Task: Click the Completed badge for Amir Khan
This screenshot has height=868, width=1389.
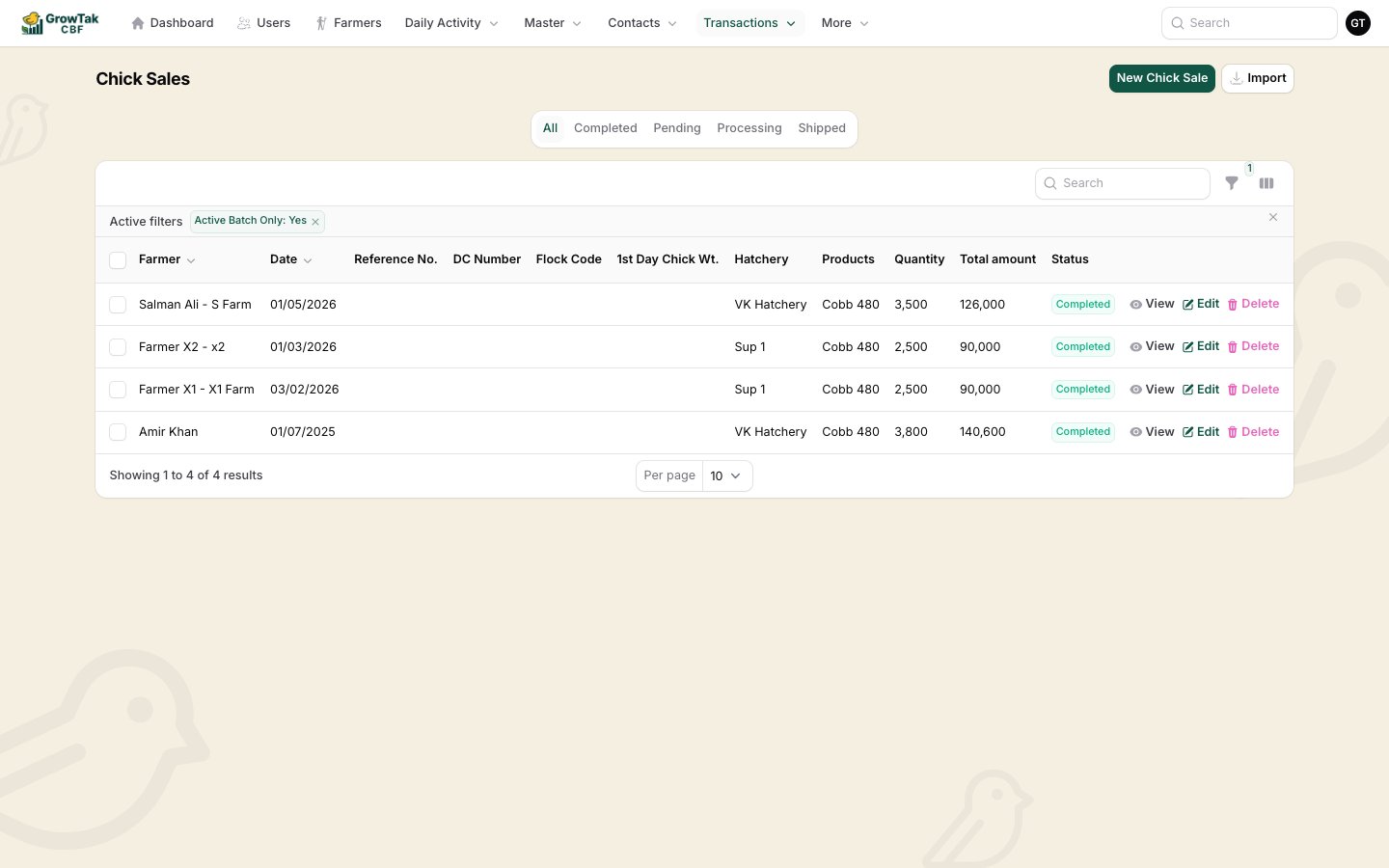Action: pos(1083,432)
